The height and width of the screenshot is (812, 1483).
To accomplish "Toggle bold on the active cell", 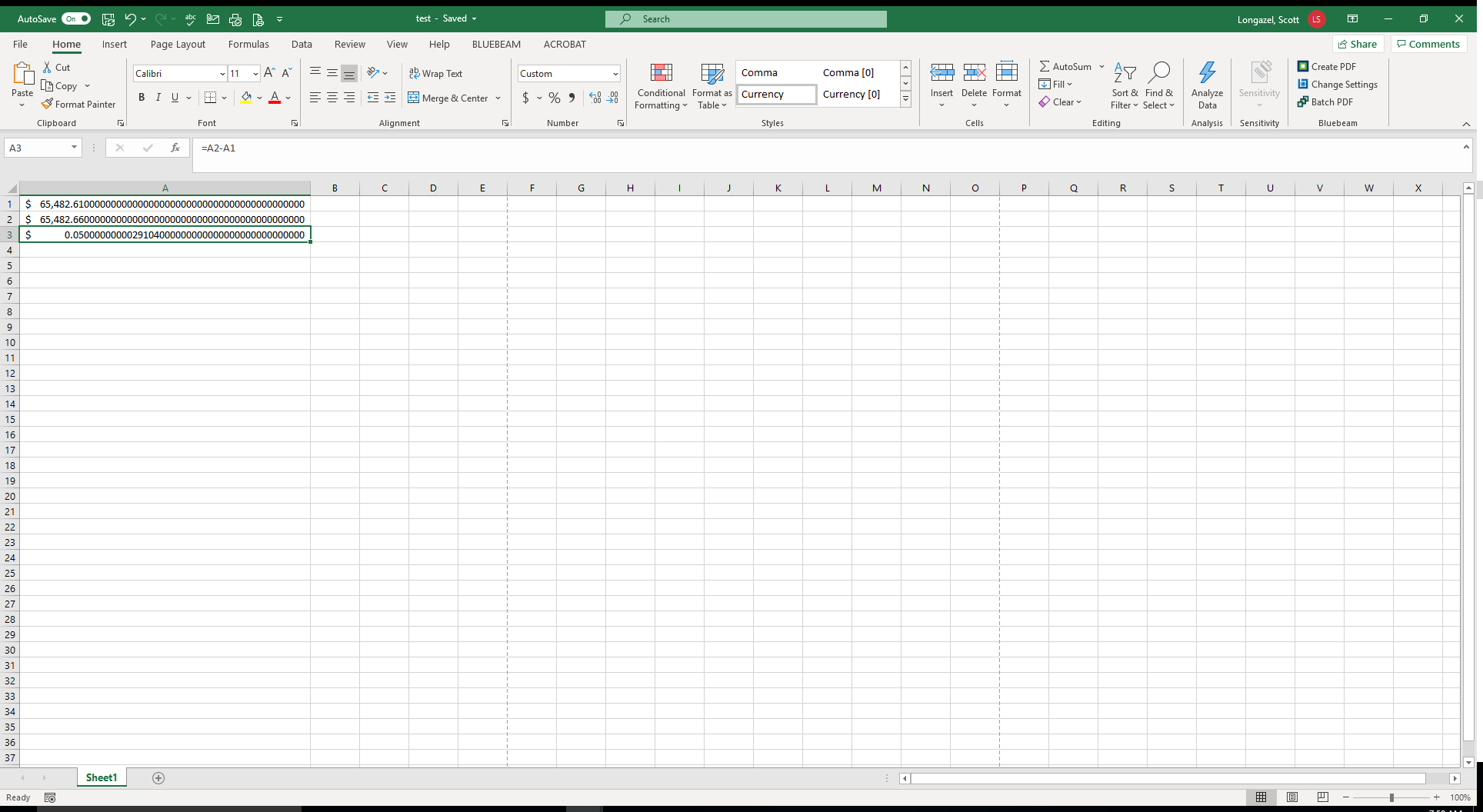I will (x=142, y=98).
